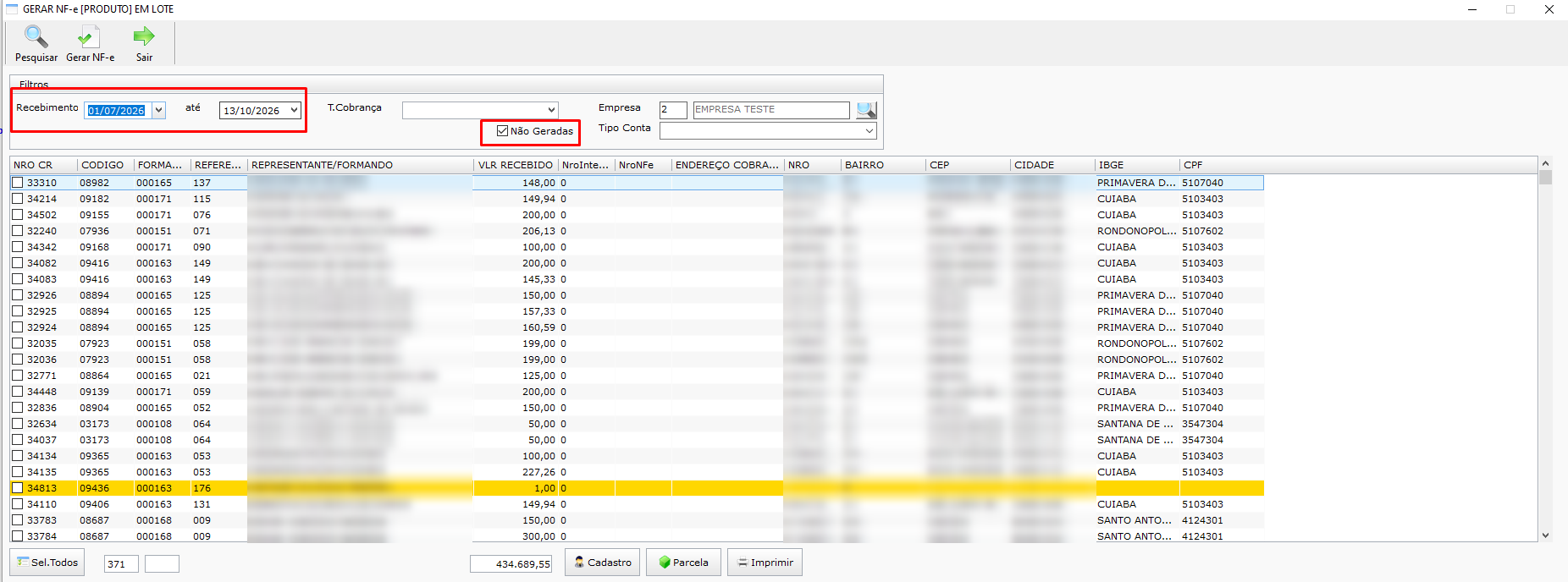Image resolution: width=1568 pixels, height=582 pixels.
Task: Click the IBGE column header
Action: (x=1137, y=165)
